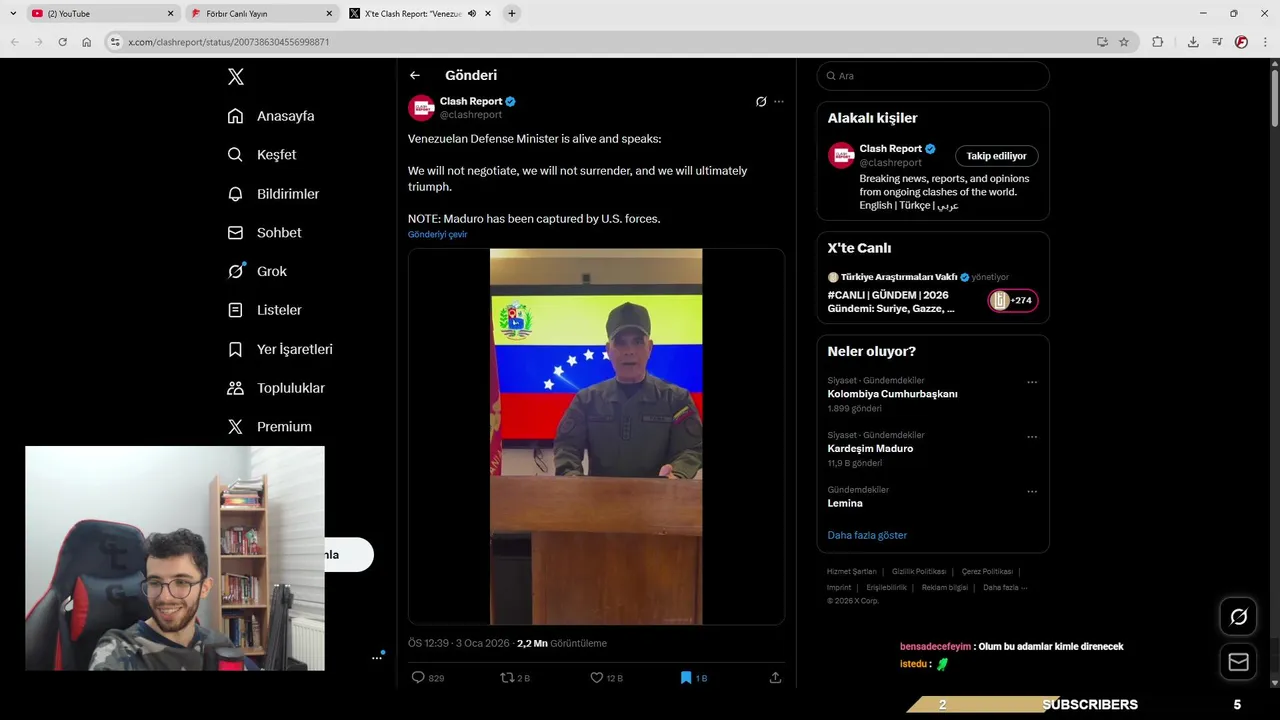
Task: Click the X logo in sidebar
Action: pos(235,77)
